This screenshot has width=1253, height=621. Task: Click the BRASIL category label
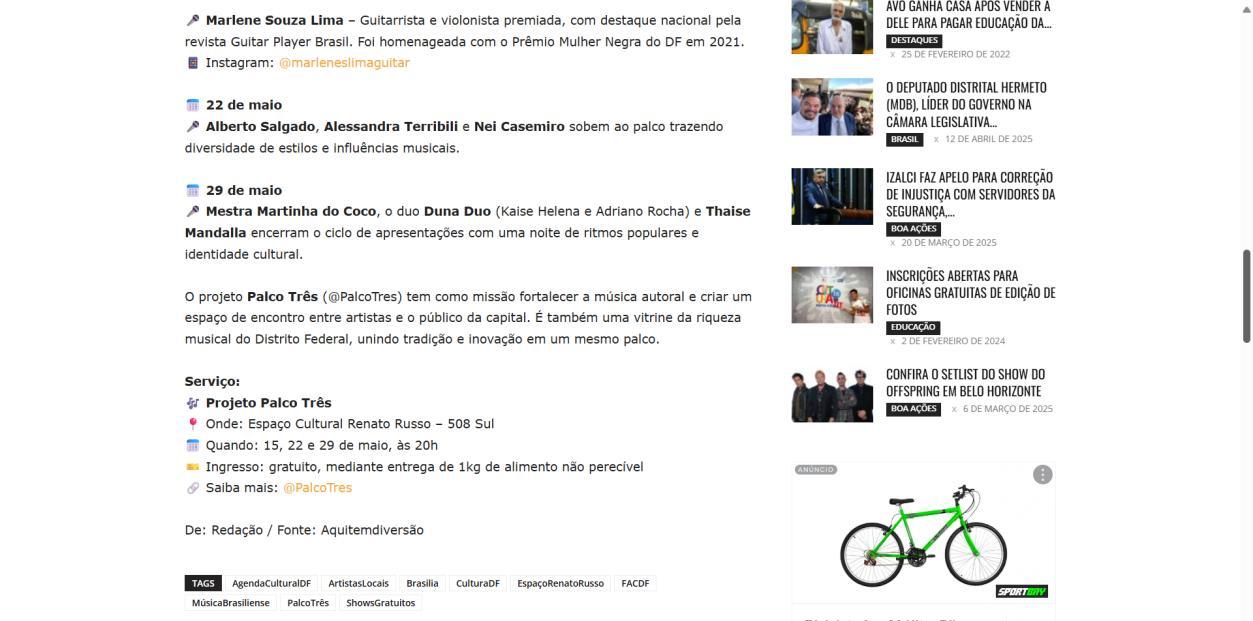905,140
